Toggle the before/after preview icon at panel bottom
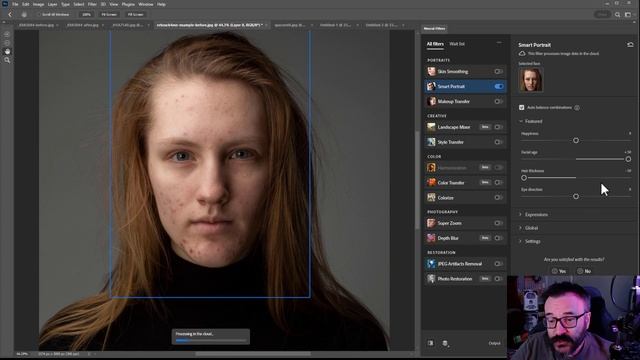Screen dimensions: 640x360 (431, 343)
